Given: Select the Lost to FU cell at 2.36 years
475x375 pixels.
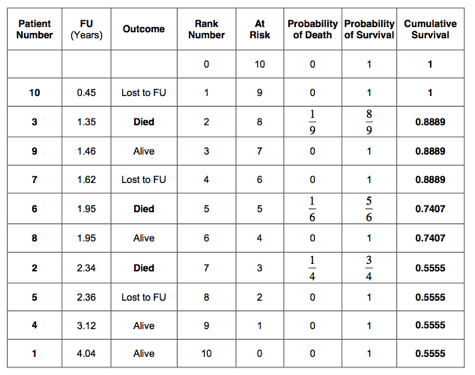Looking at the screenshot, I should [x=144, y=297].
